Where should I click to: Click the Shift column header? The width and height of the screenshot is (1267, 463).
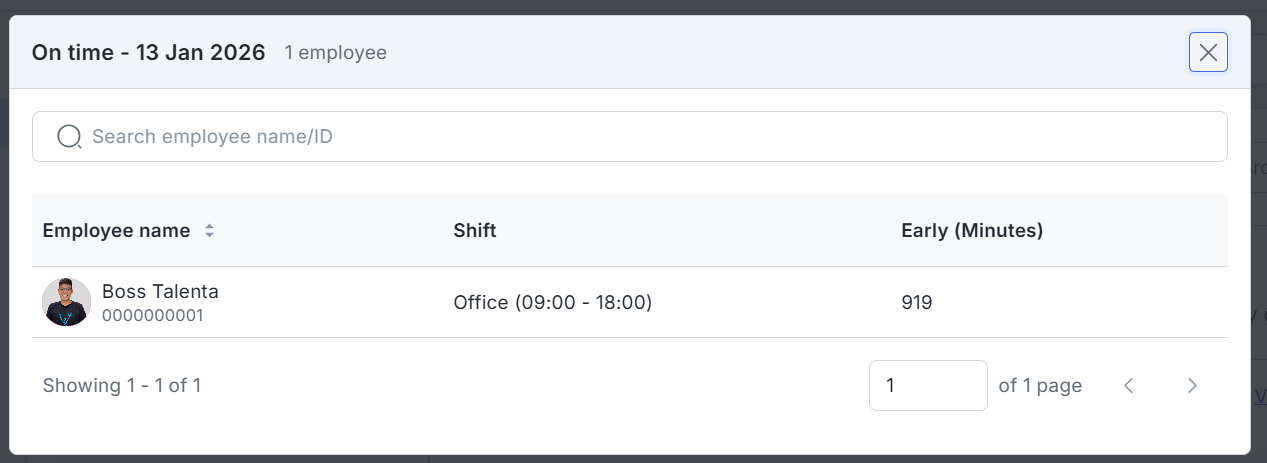(x=475, y=231)
